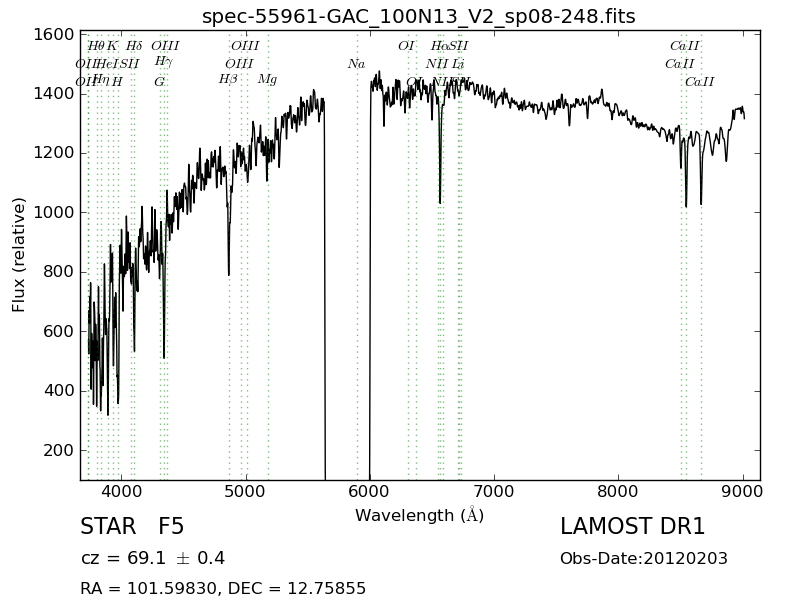The width and height of the screenshot is (800, 600).
Task: Select the 'F5' spectral type text
Action: (x=171, y=527)
